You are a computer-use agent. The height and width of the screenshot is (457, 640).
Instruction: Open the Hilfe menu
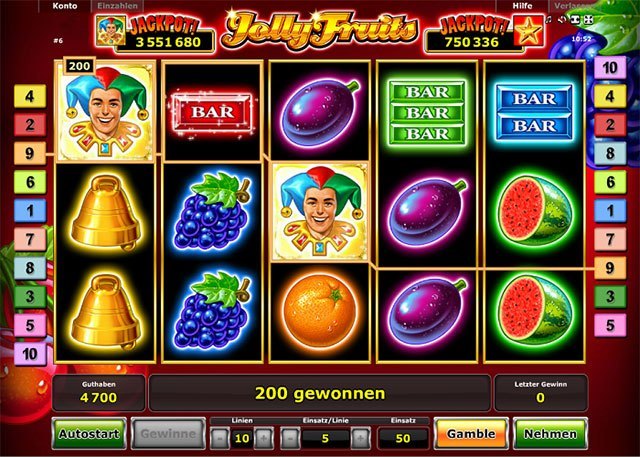point(522,6)
